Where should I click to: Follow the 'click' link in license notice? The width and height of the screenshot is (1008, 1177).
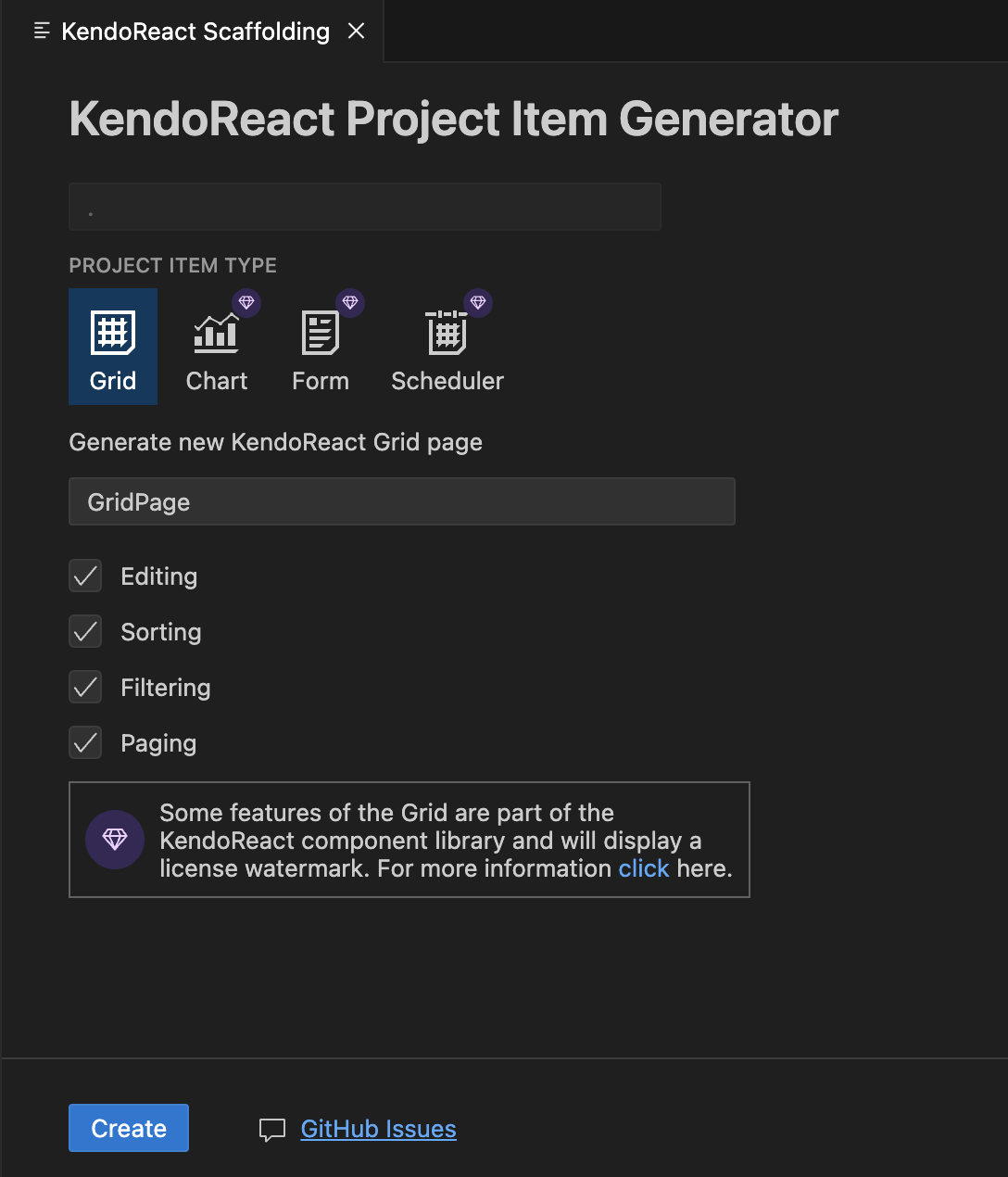[x=644, y=868]
